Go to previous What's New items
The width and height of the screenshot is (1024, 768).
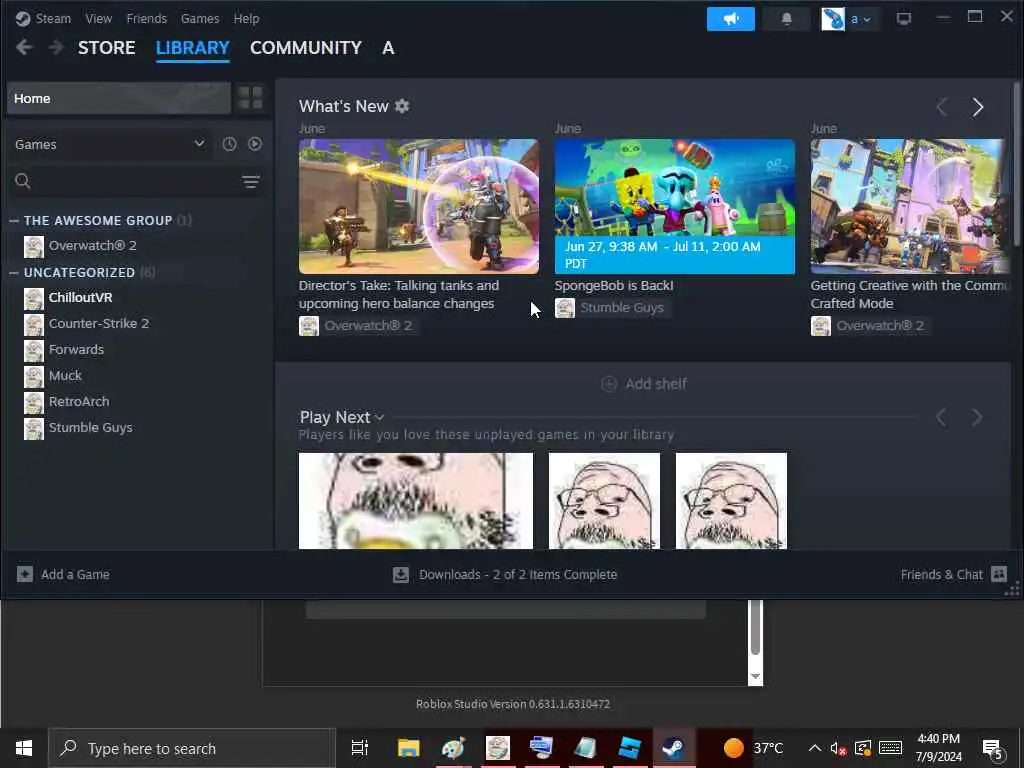point(942,107)
